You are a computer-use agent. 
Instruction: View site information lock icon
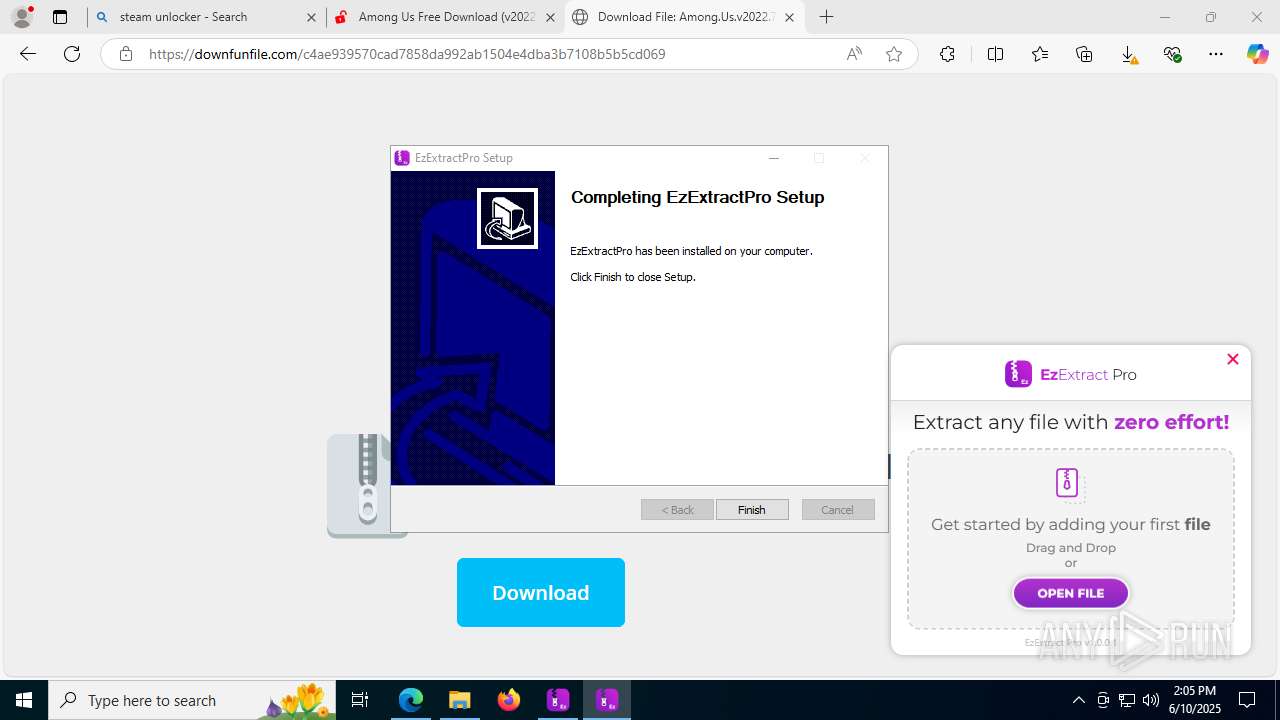(126, 54)
